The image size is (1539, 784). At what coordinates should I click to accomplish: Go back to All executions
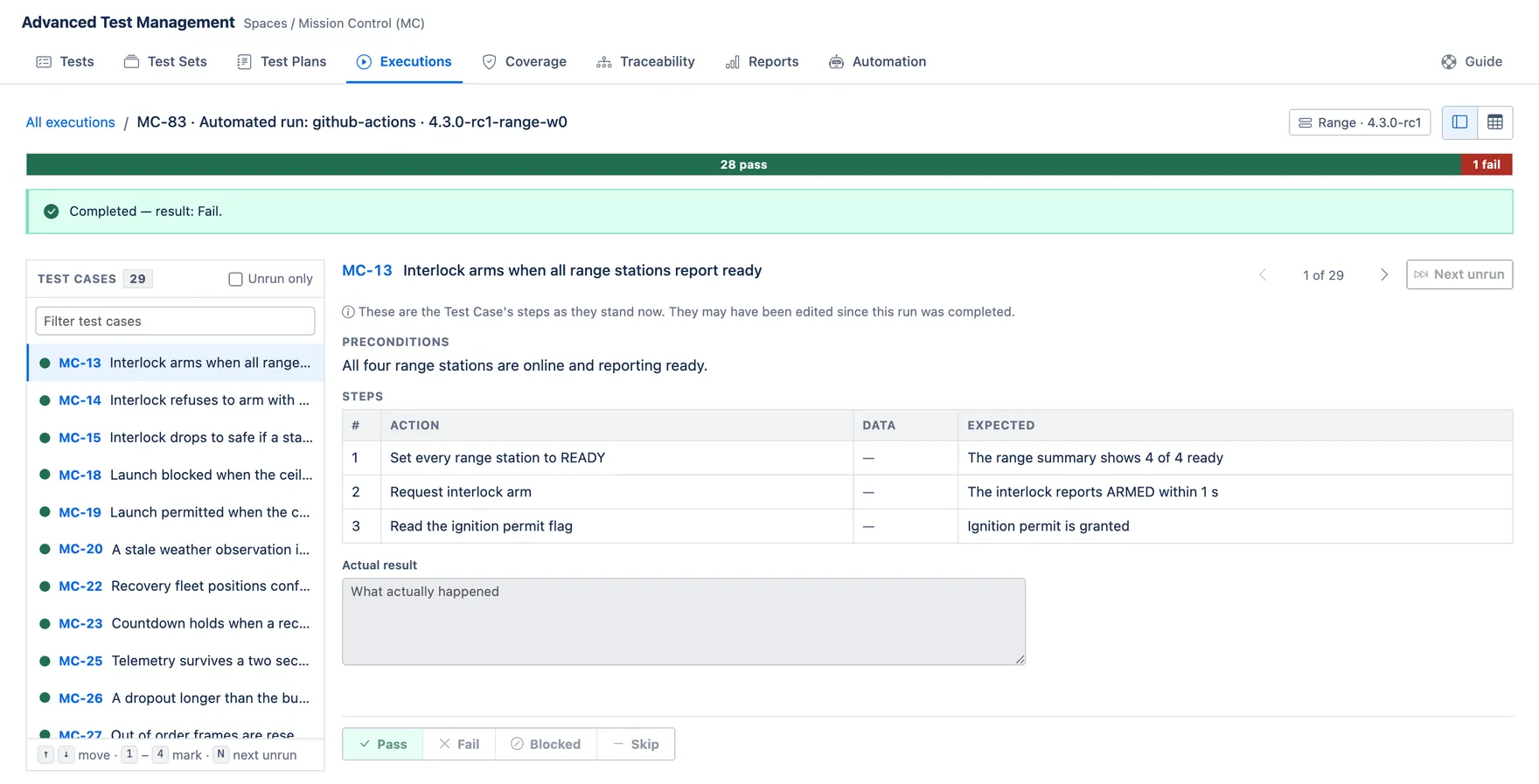tap(70, 122)
